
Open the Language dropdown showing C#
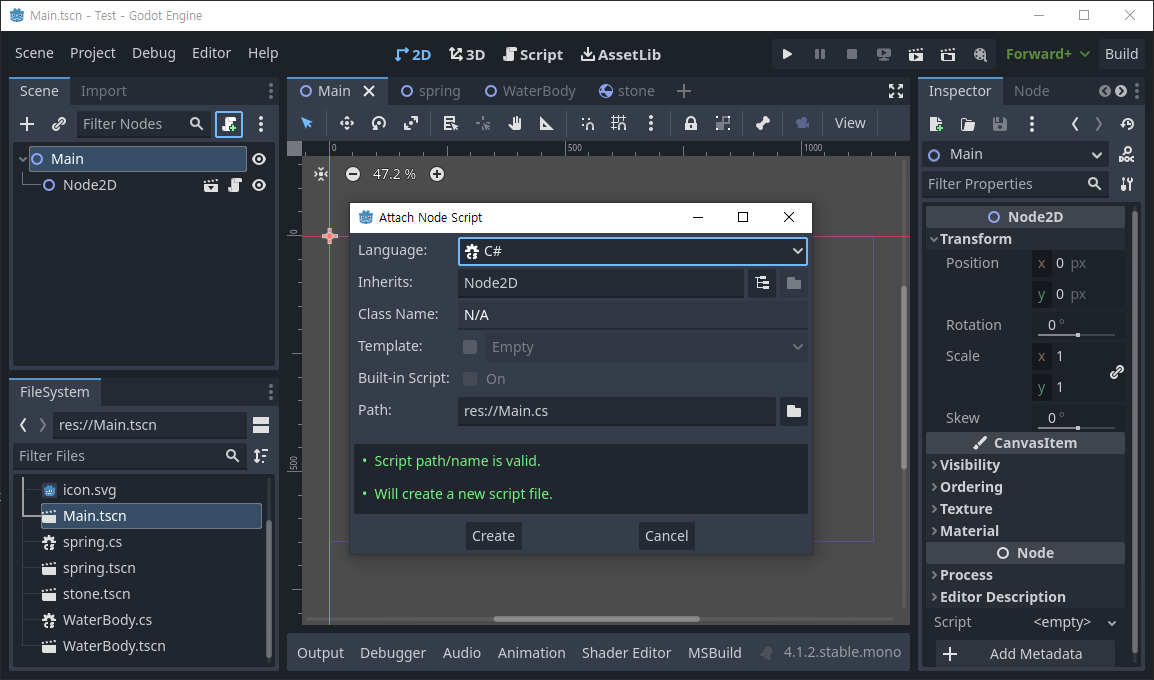click(632, 251)
